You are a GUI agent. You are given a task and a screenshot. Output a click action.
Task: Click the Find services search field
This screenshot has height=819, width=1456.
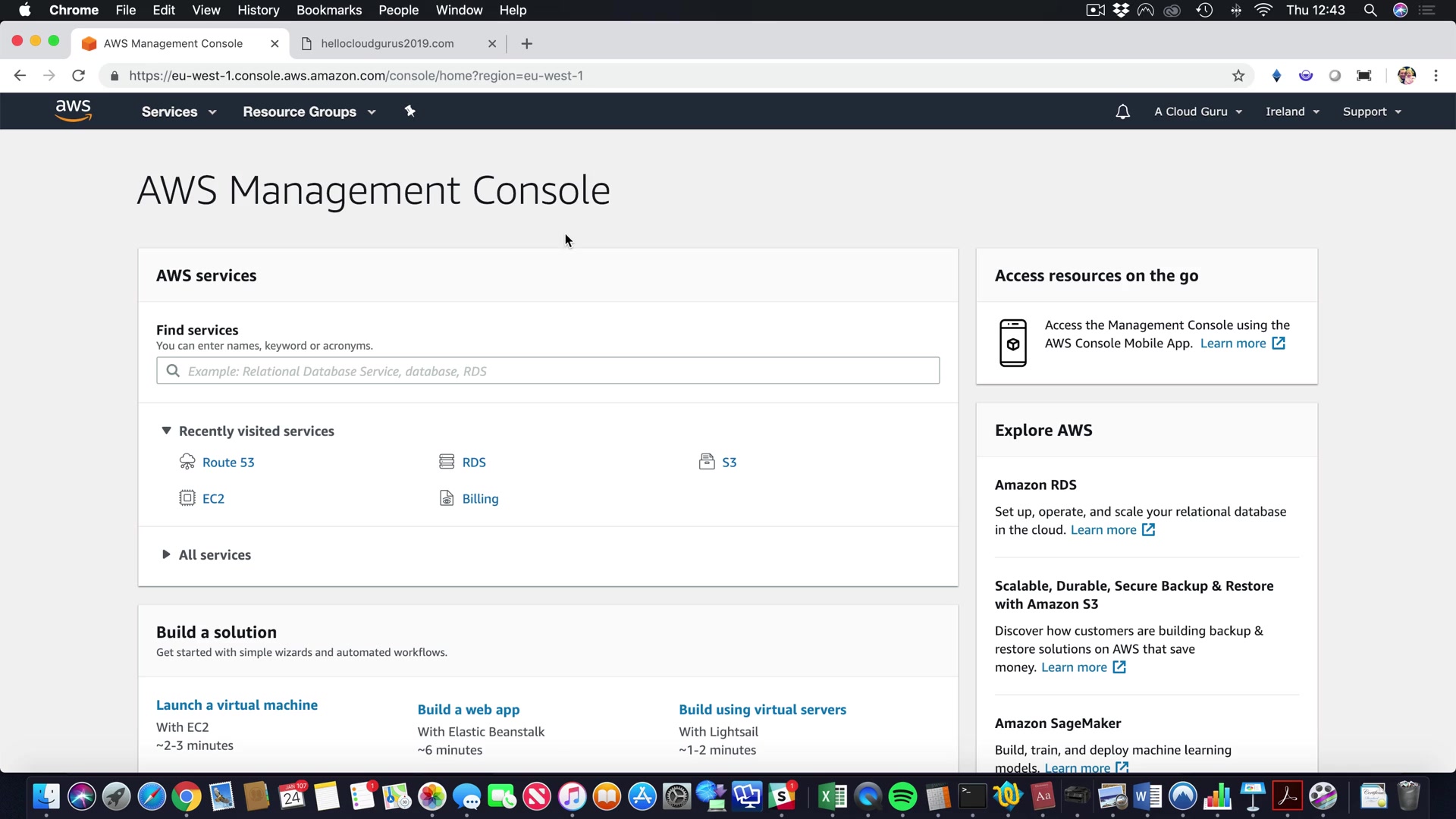(x=548, y=371)
